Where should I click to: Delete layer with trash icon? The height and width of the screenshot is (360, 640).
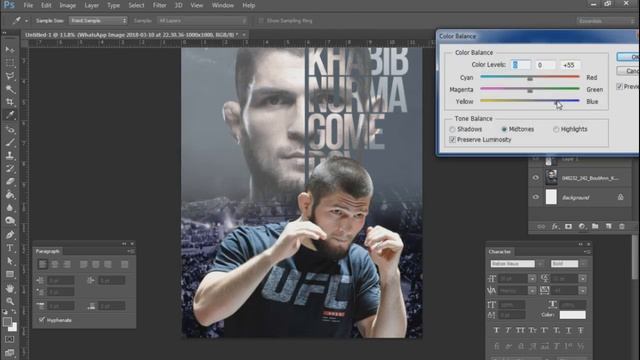622,227
